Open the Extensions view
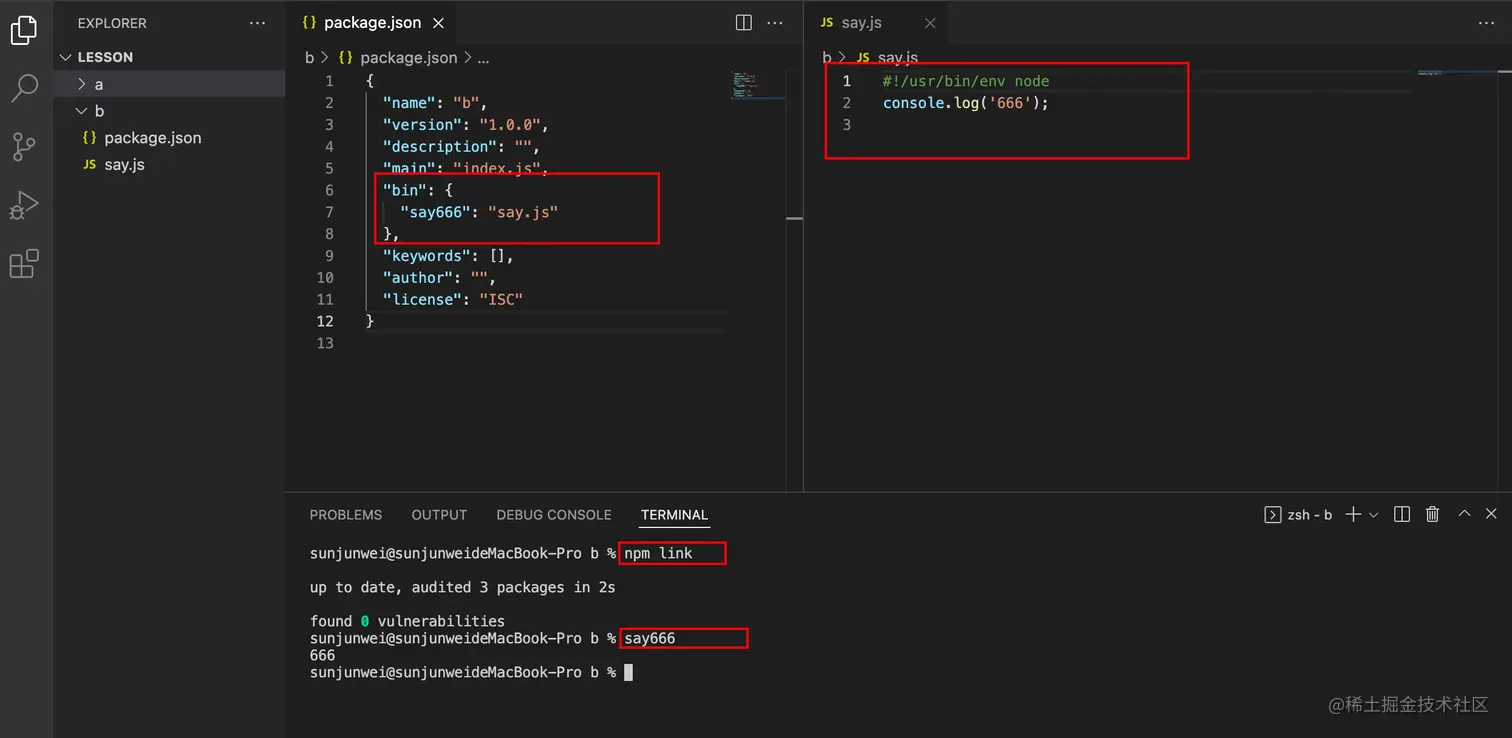Screen dimensions: 1512x738 24,264
